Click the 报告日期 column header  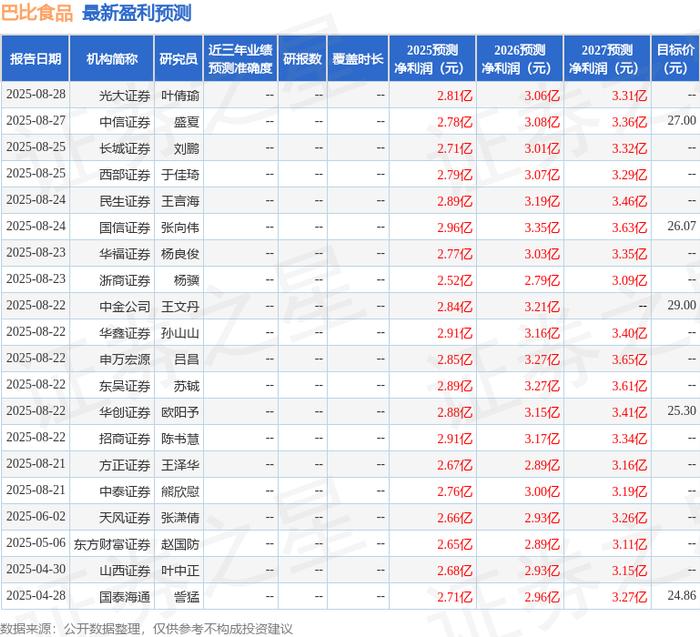35,58
